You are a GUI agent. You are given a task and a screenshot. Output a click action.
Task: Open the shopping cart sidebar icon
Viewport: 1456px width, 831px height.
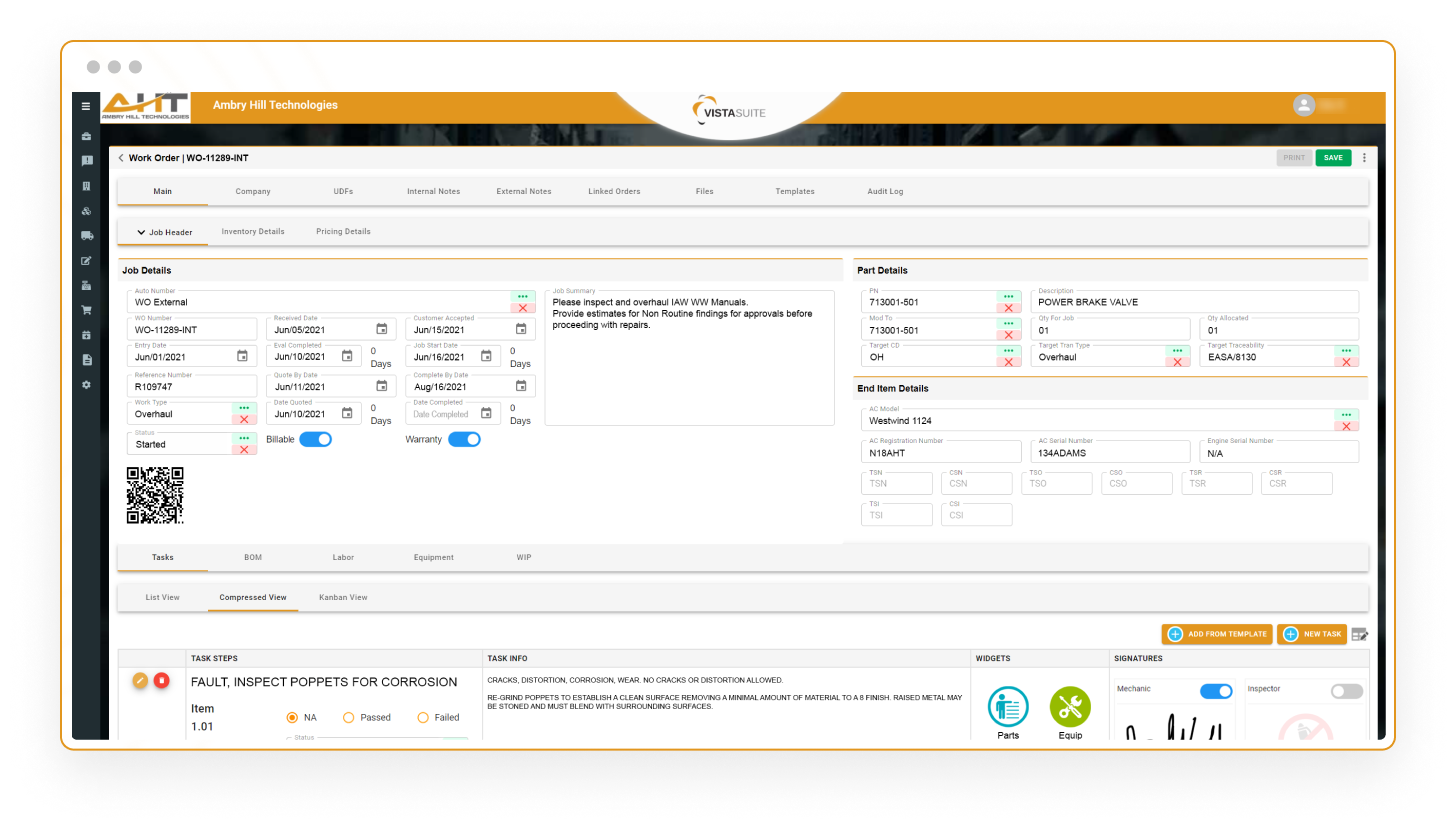(87, 310)
